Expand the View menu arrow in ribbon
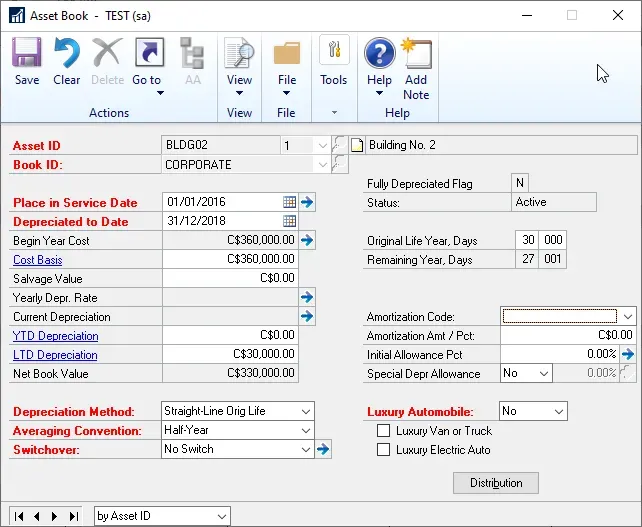Viewport: 642px width, 527px height. 239,93
